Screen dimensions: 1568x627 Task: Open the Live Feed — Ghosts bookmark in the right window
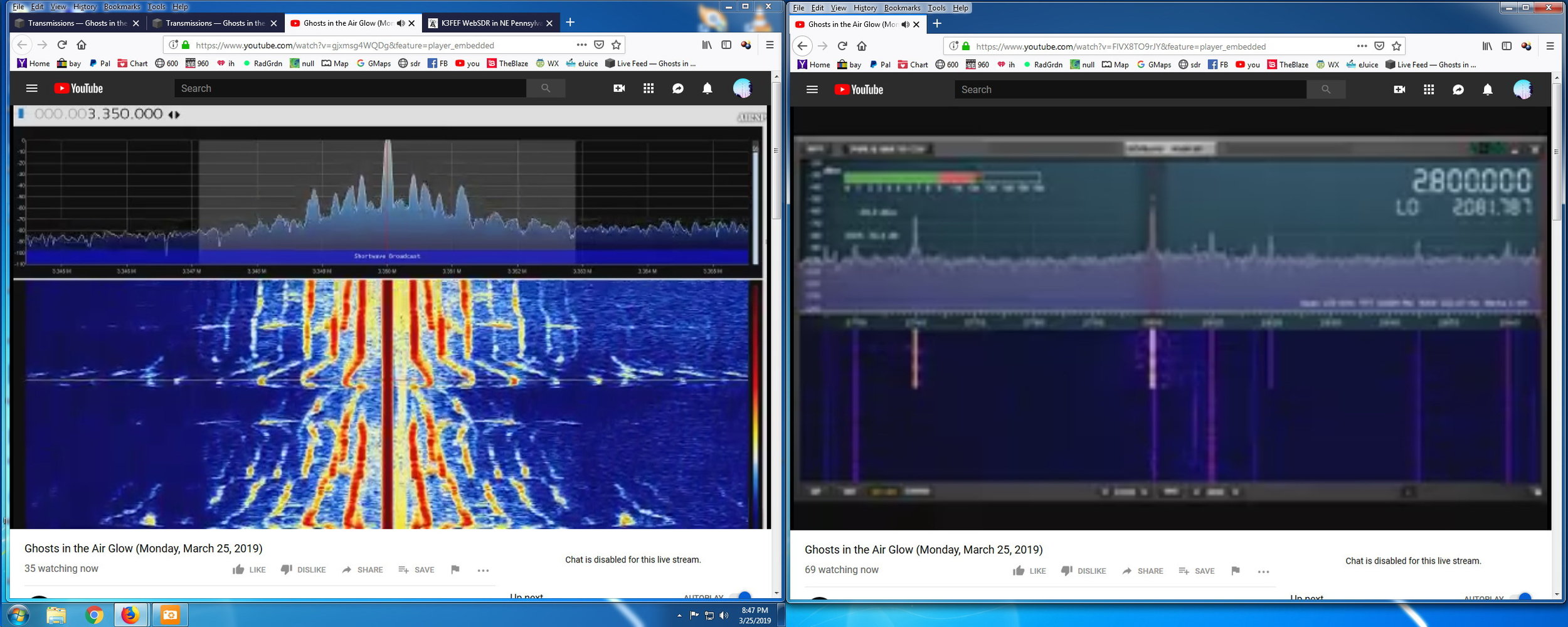pyautogui.click(x=1430, y=65)
